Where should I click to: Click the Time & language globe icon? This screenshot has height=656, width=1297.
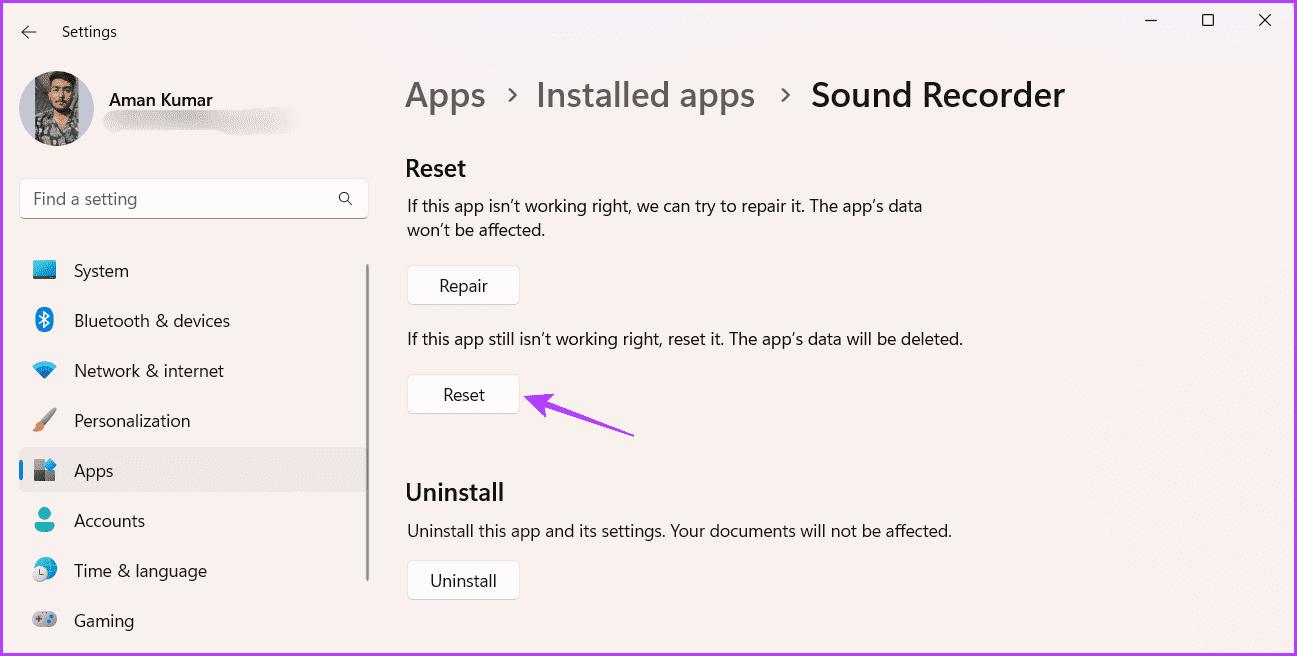click(x=44, y=570)
